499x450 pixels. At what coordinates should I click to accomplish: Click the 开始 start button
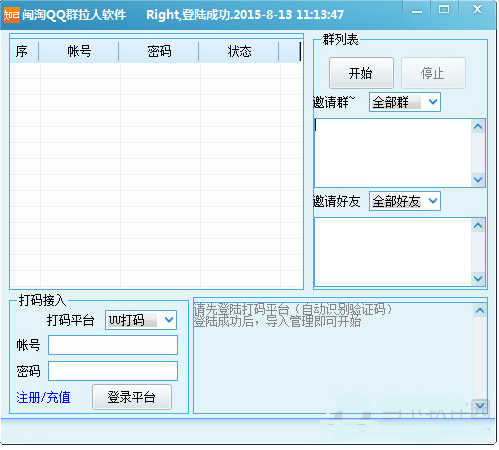pyautogui.click(x=361, y=73)
